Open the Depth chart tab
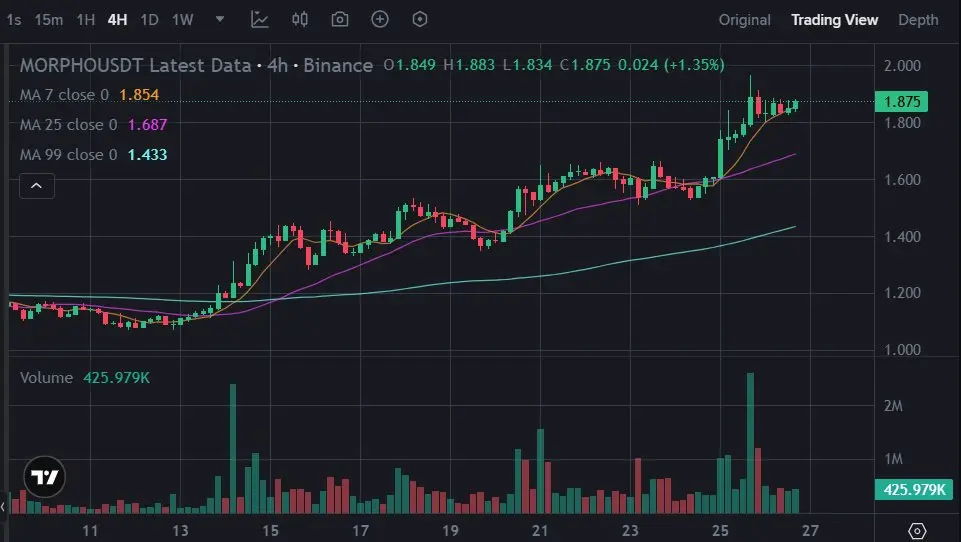Screen dimensions: 961x542 coord(918,20)
